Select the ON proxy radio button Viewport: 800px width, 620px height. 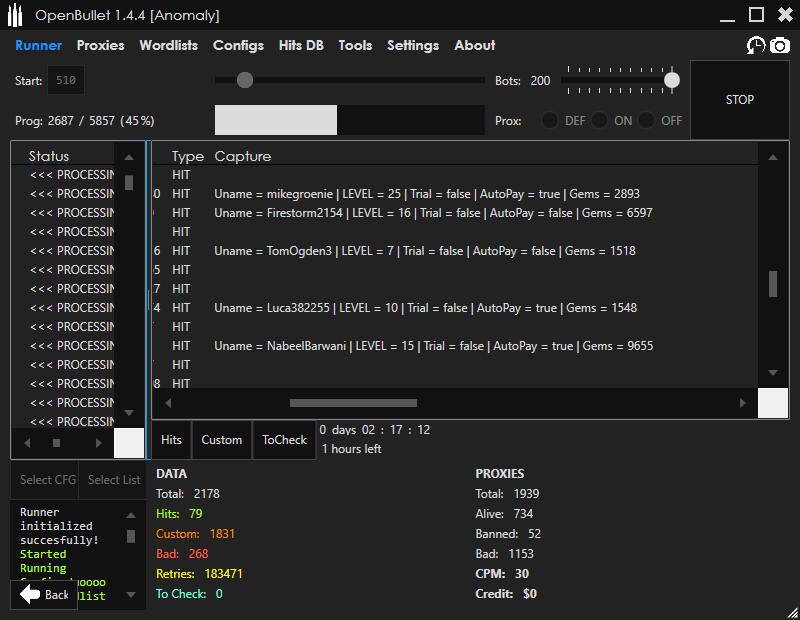pos(599,120)
